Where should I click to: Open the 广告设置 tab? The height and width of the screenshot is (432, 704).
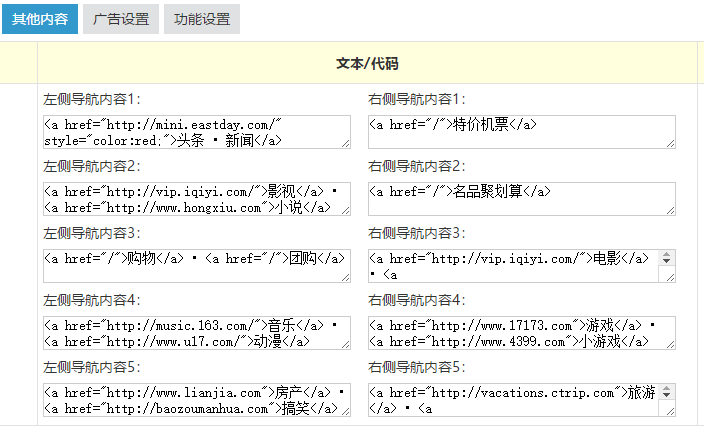tap(120, 19)
